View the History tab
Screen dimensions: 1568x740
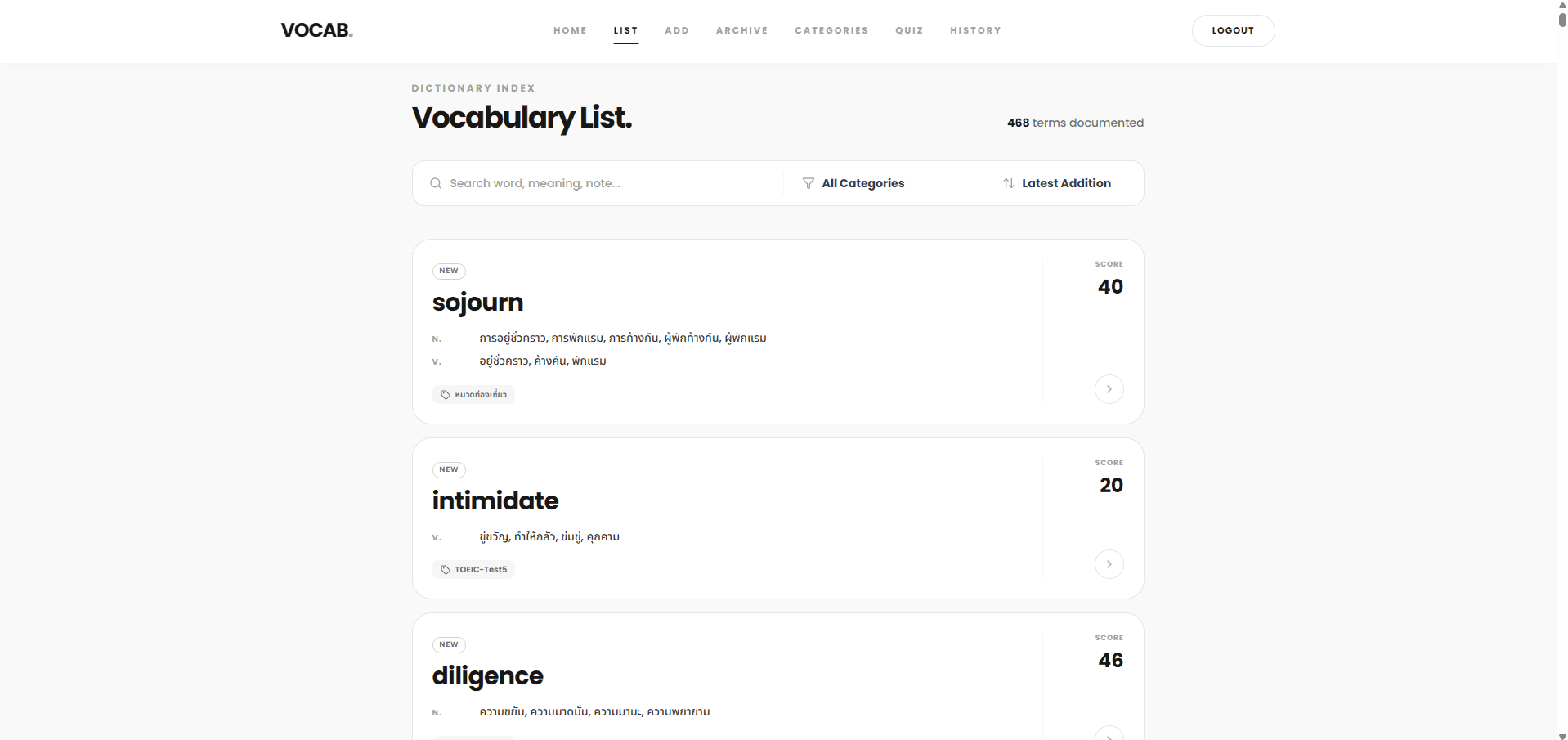pyautogui.click(x=975, y=30)
